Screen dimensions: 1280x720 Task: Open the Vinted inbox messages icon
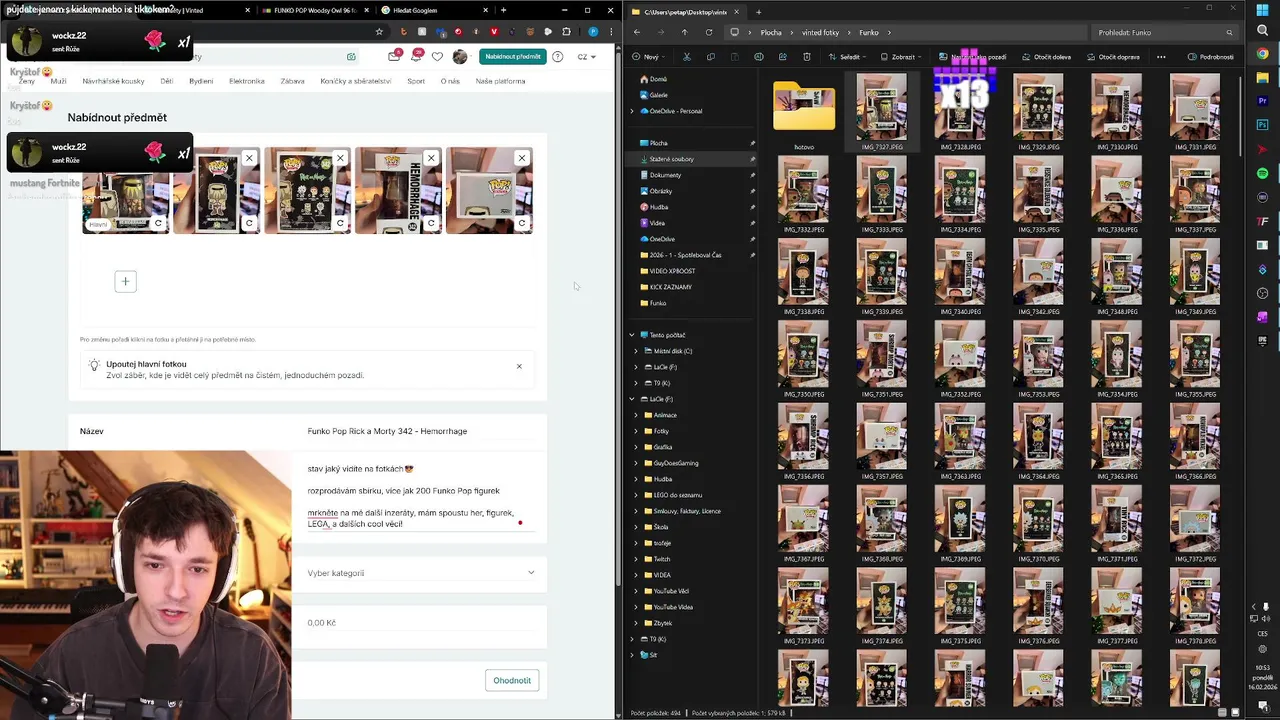(x=394, y=57)
